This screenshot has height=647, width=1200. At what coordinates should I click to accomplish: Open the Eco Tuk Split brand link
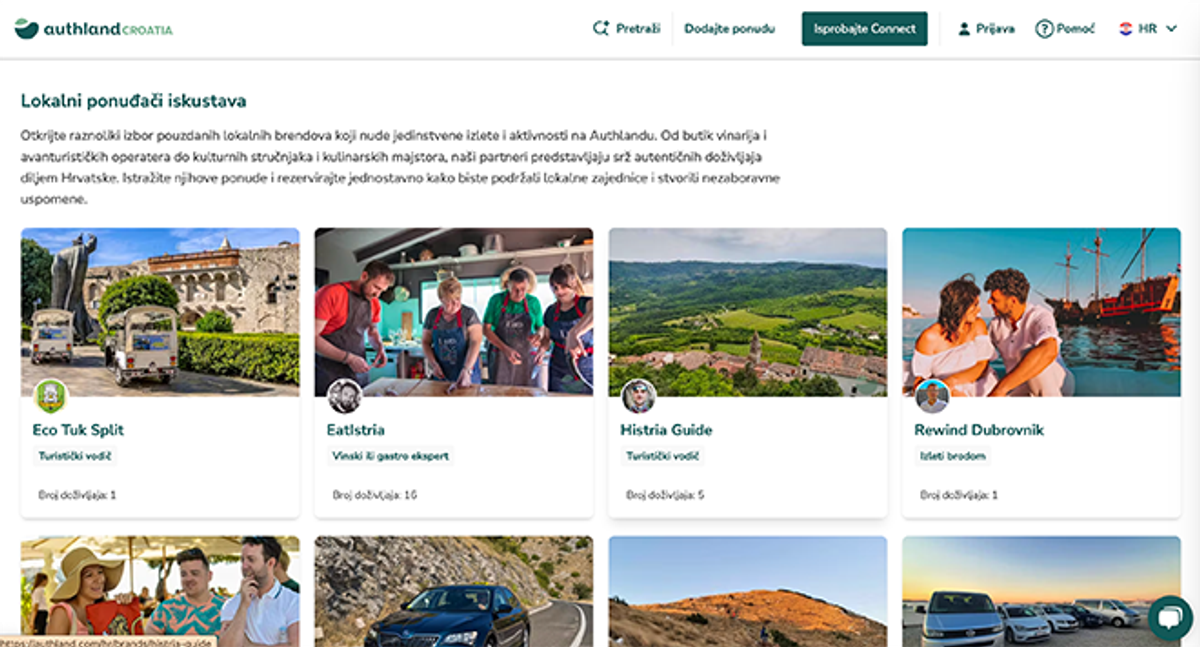(x=76, y=430)
